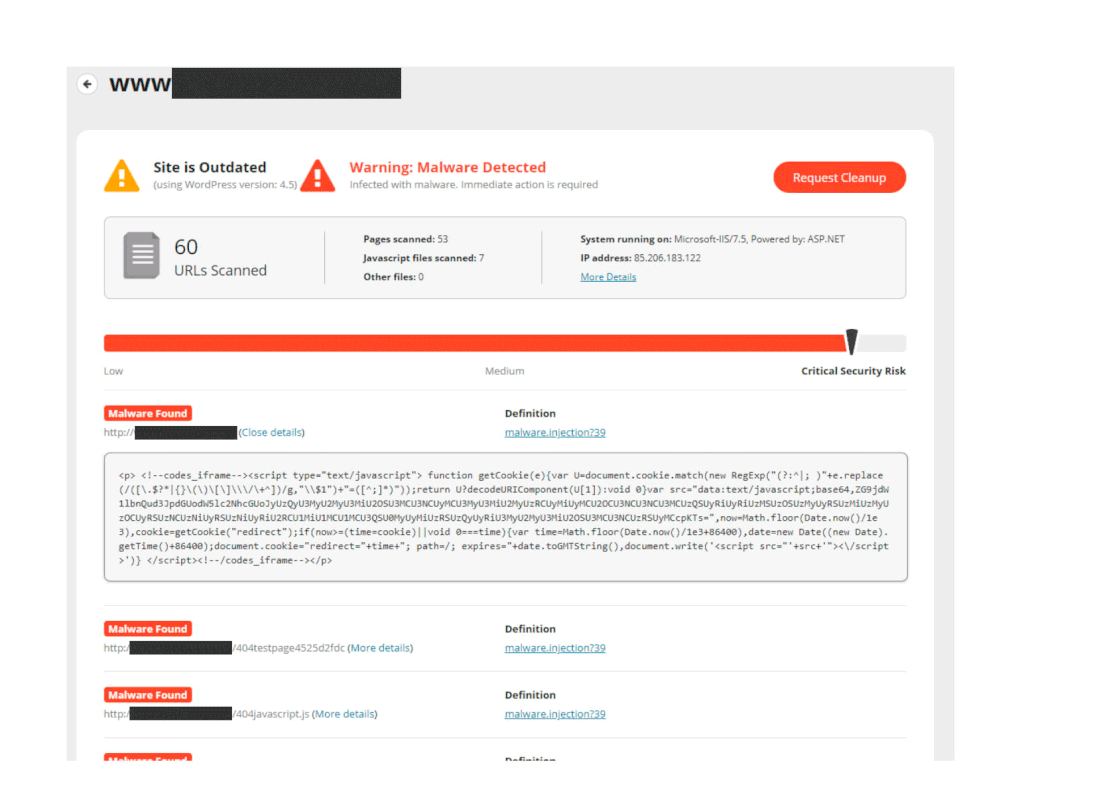1097x800 pixels.
Task: Click the Request Cleanup button
Action: [839, 178]
